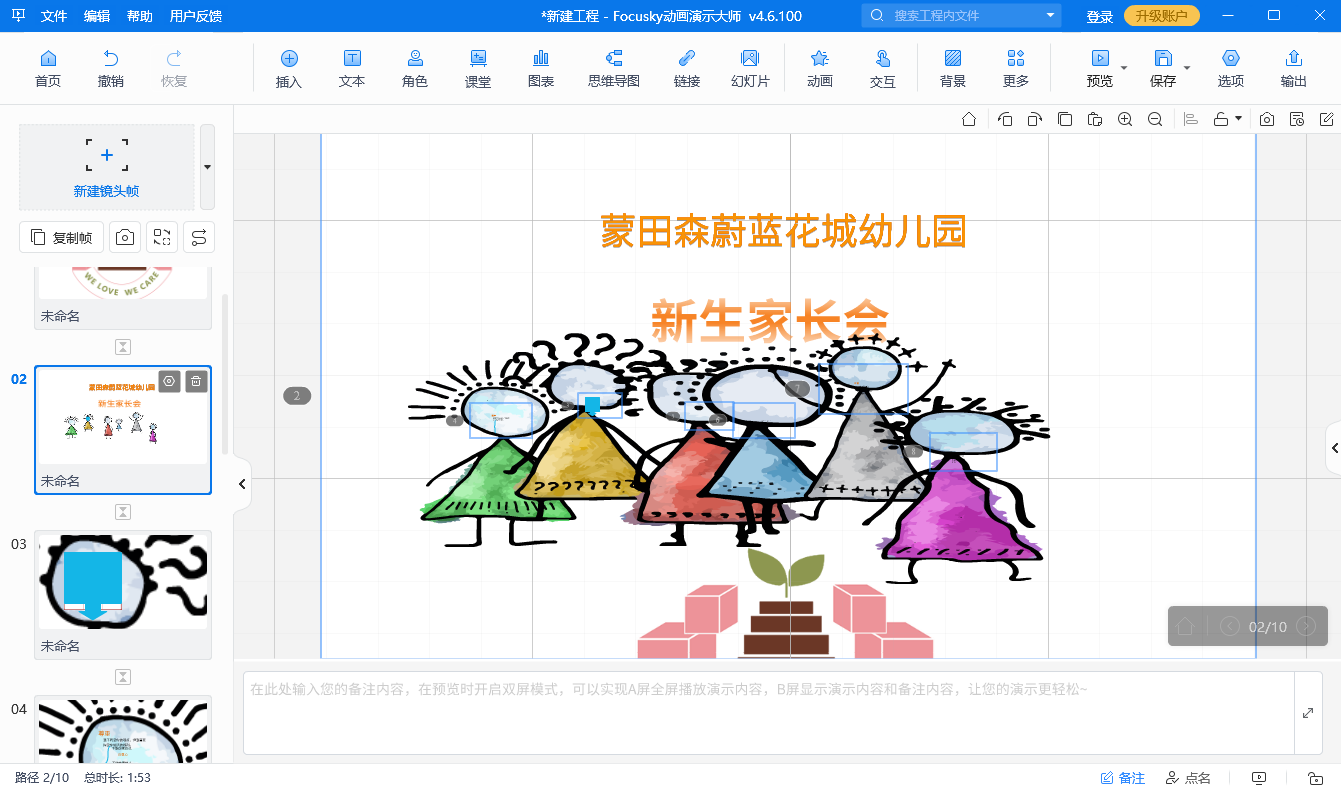The width and height of the screenshot is (1341, 787).
Task: Open 点名 roll call in status bar
Action: [1188, 777]
